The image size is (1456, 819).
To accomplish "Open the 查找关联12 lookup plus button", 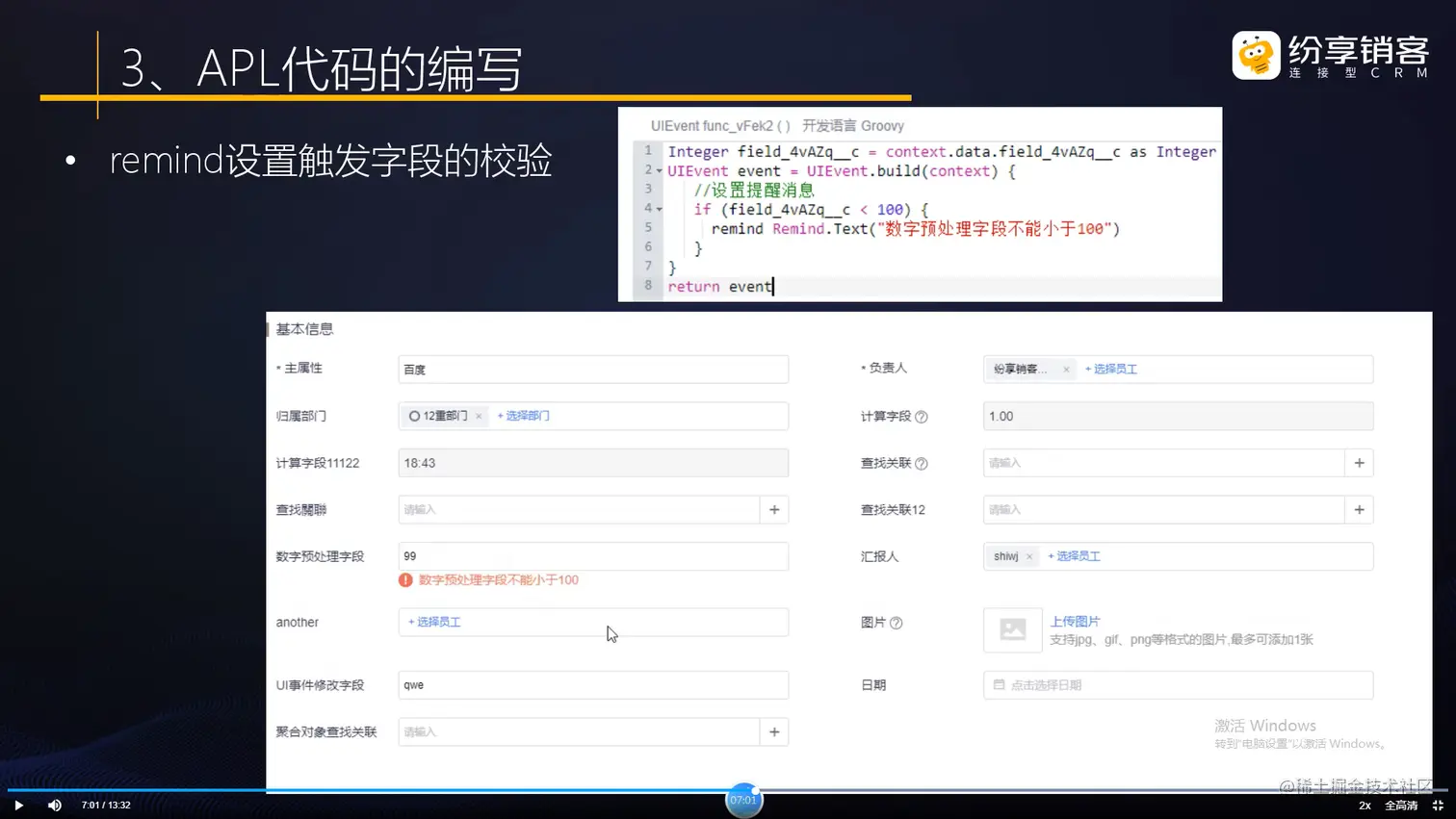I will pyautogui.click(x=1359, y=510).
